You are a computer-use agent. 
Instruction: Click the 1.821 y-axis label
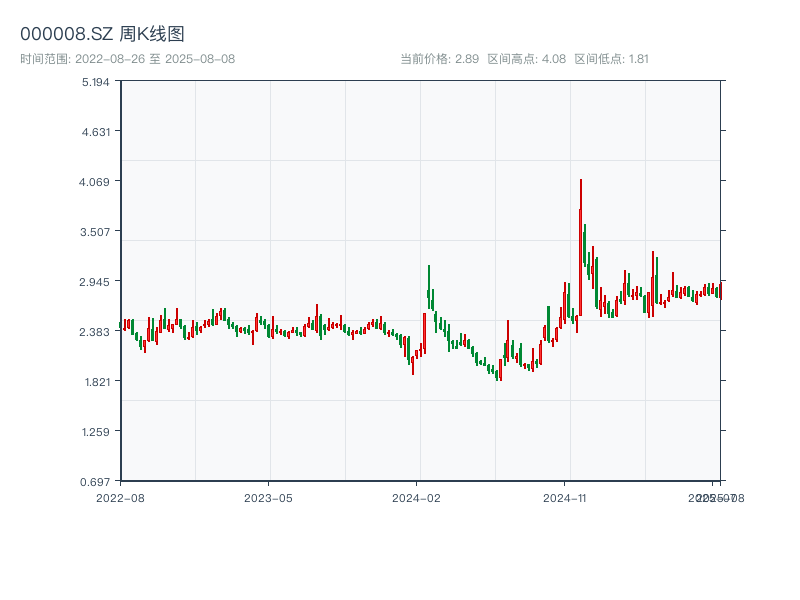(x=95, y=381)
